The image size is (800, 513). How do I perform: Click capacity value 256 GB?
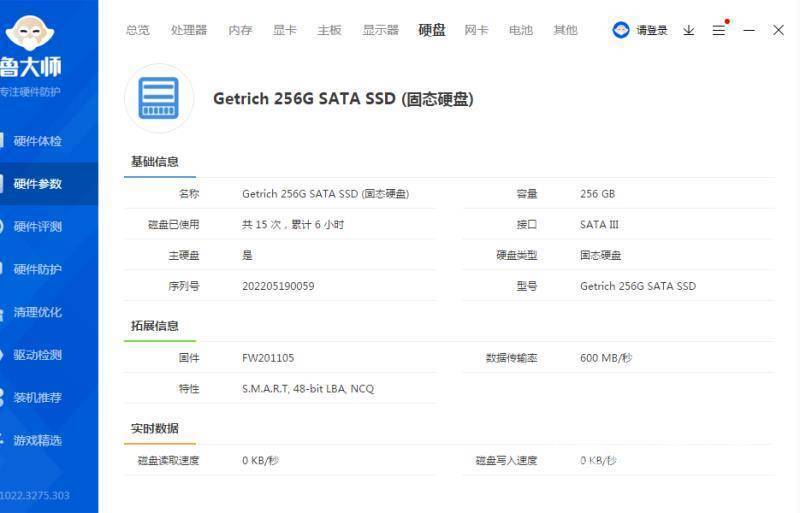pos(597,194)
